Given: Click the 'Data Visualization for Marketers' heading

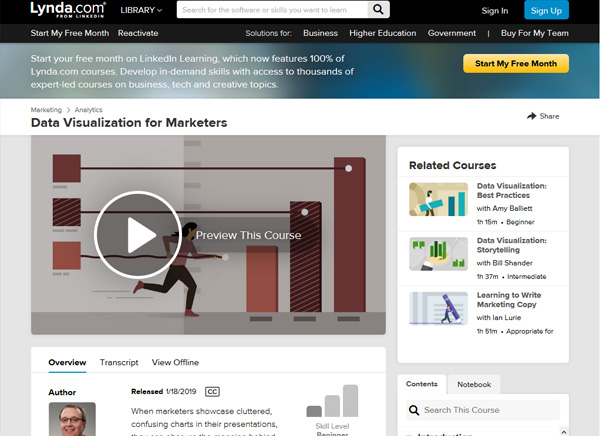Looking at the screenshot, I should 129,122.
